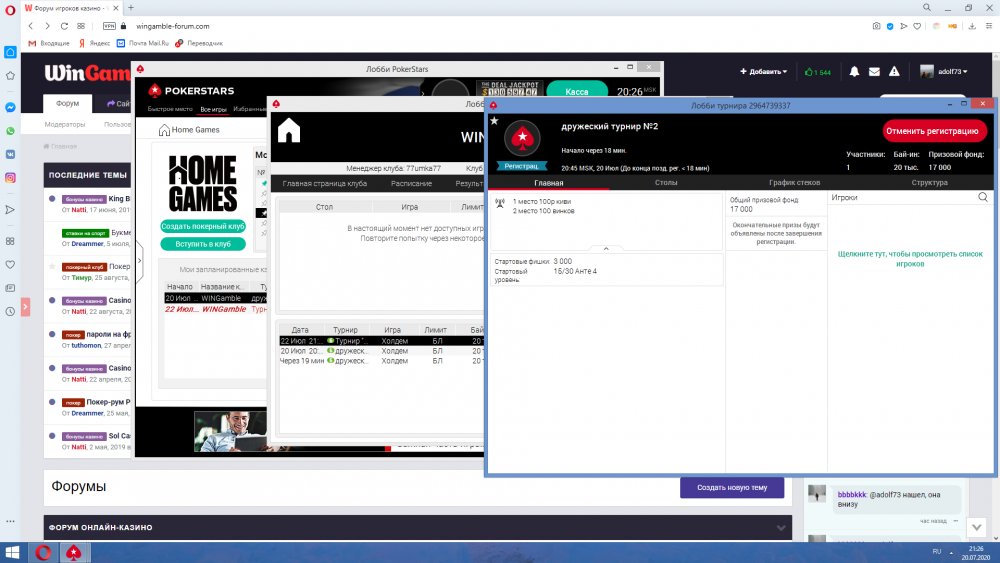
Task: Click the Игроки search input field
Action: pos(900,198)
